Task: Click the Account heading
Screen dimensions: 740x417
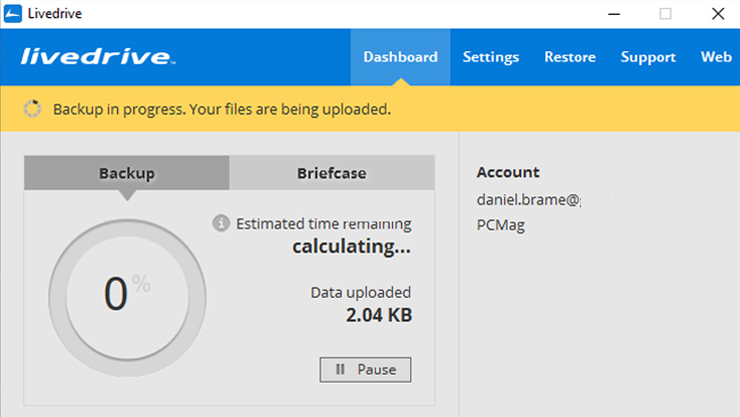Action: tap(508, 172)
